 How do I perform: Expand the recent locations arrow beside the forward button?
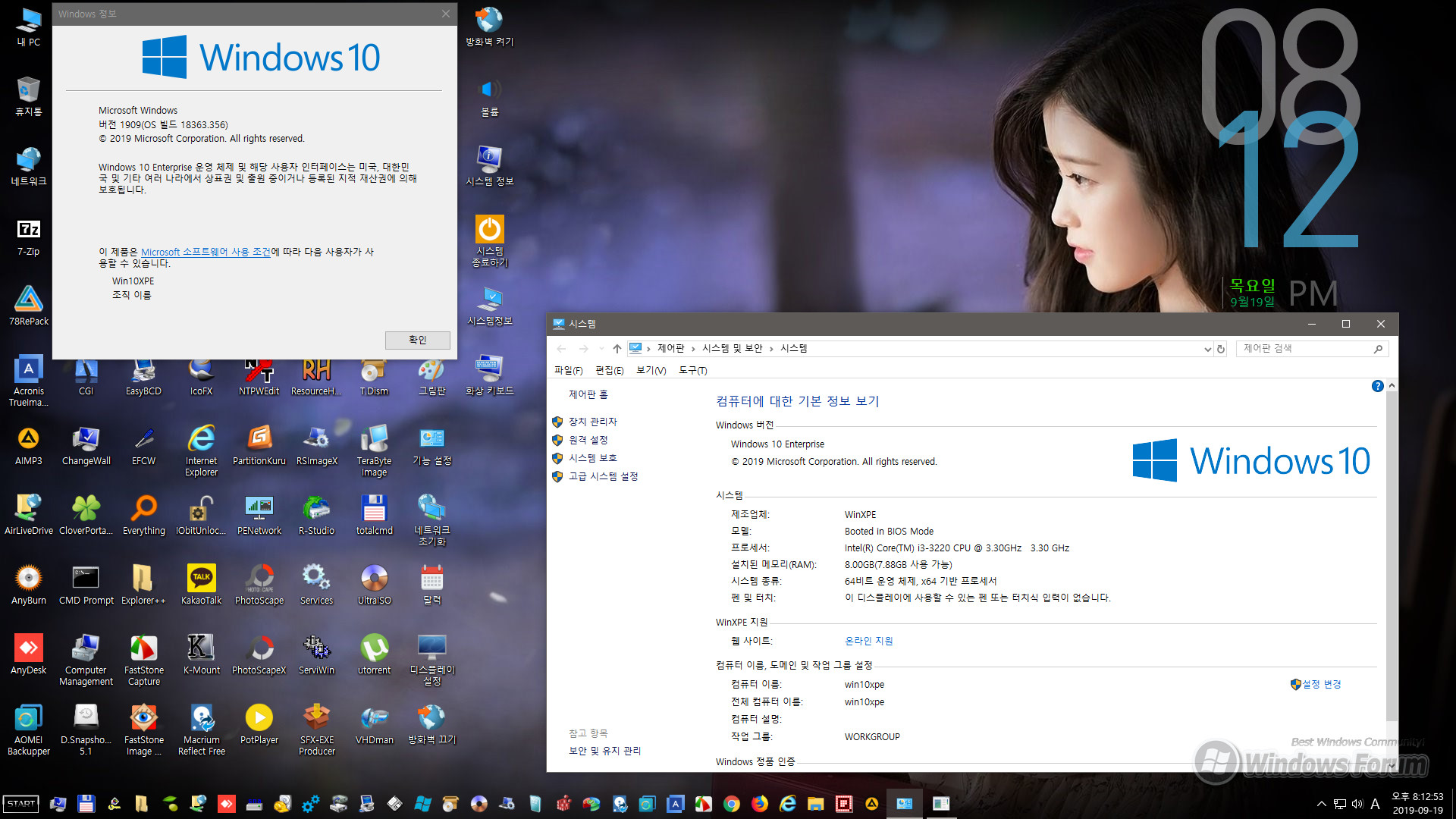[601, 349]
